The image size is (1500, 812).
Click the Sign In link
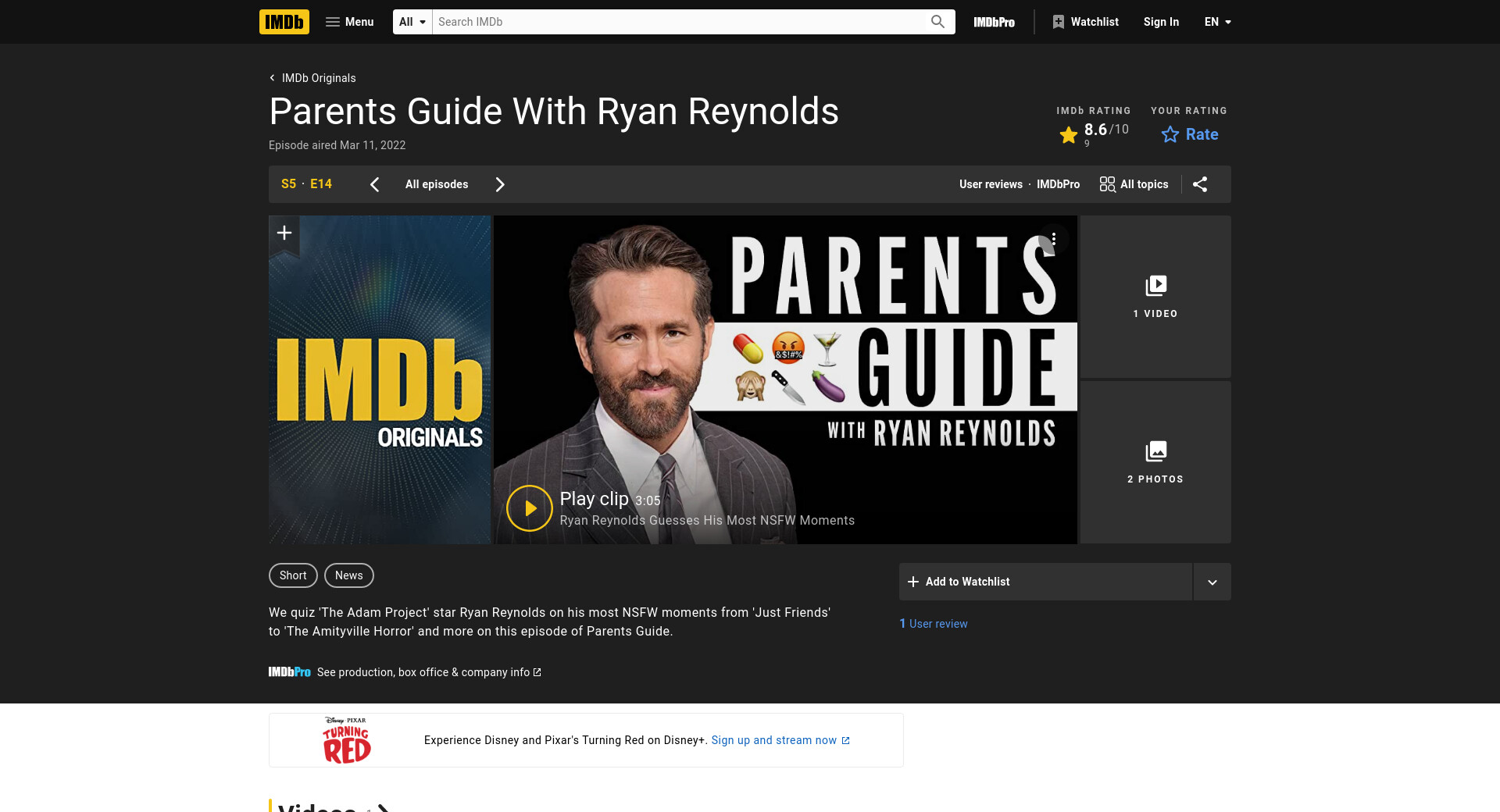pyautogui.click(x=1161, y=22)
